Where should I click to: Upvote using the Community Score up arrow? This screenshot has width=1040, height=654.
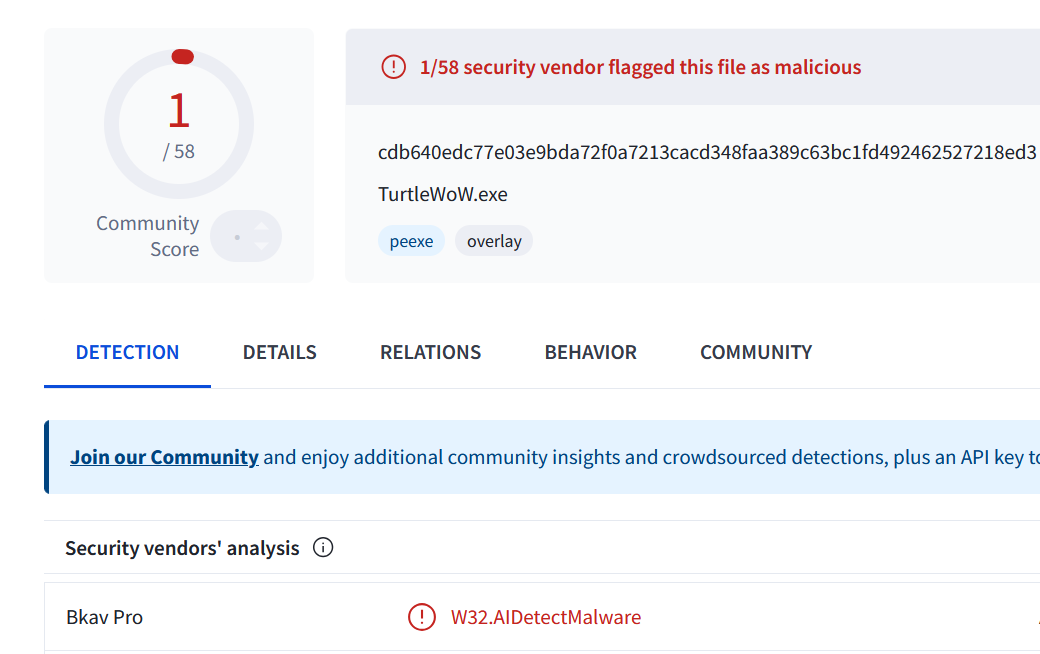pos(261,227)
